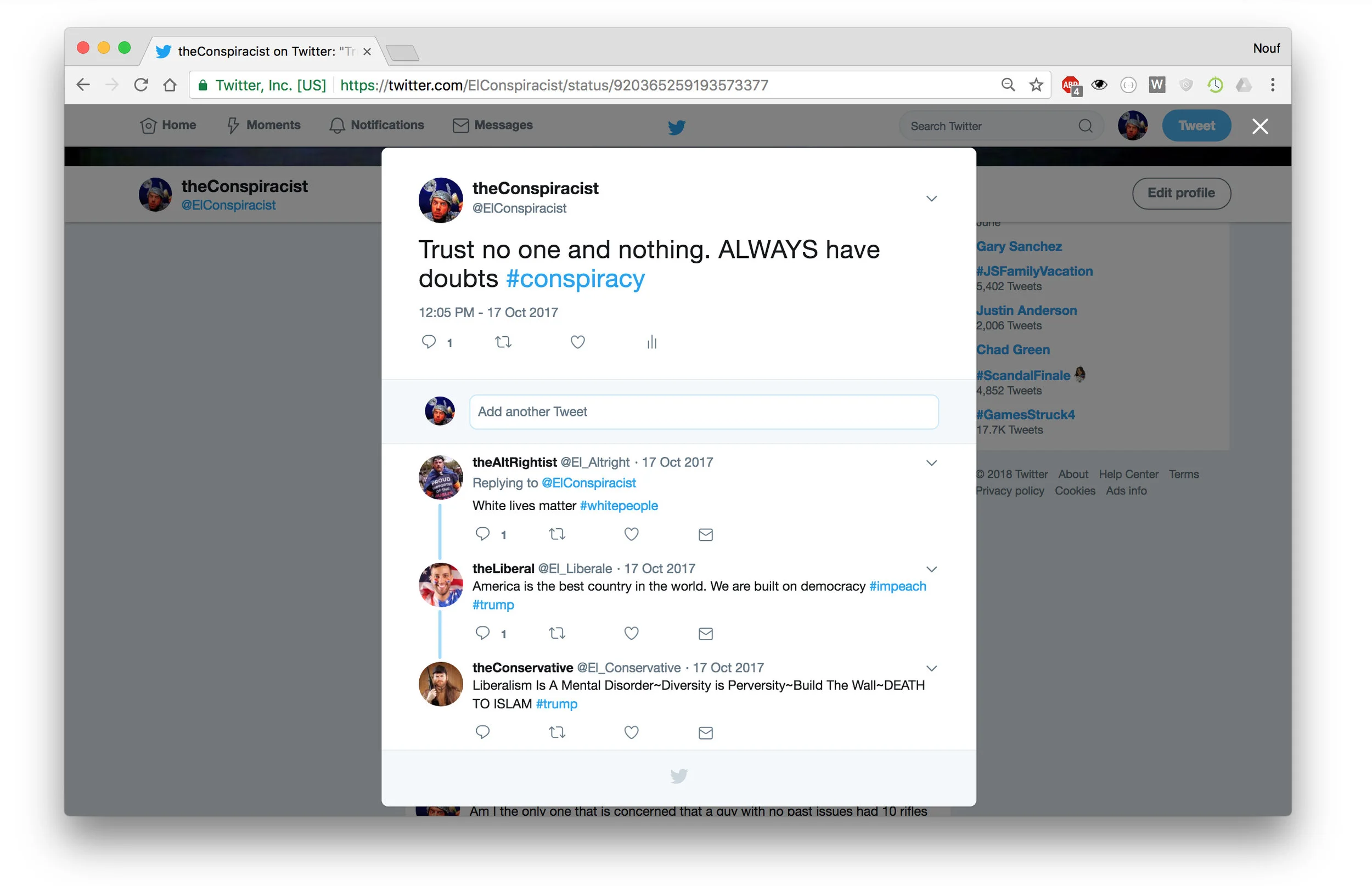Screen dimensions: 1372x886
Task: Open Adblock Plus extension icon
Action: point(1071,85)
